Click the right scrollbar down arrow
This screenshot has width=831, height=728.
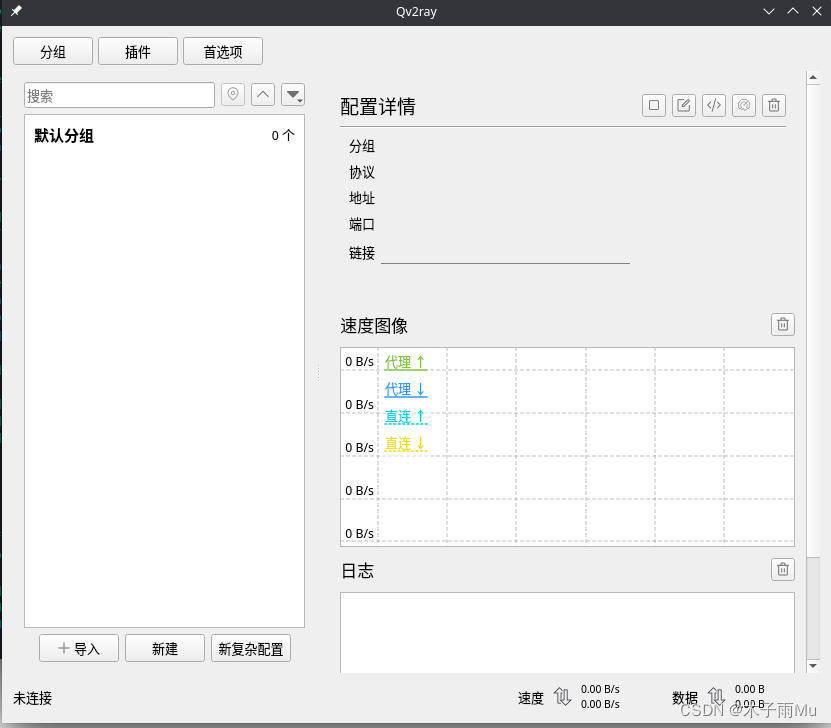(x=813, y=665)
